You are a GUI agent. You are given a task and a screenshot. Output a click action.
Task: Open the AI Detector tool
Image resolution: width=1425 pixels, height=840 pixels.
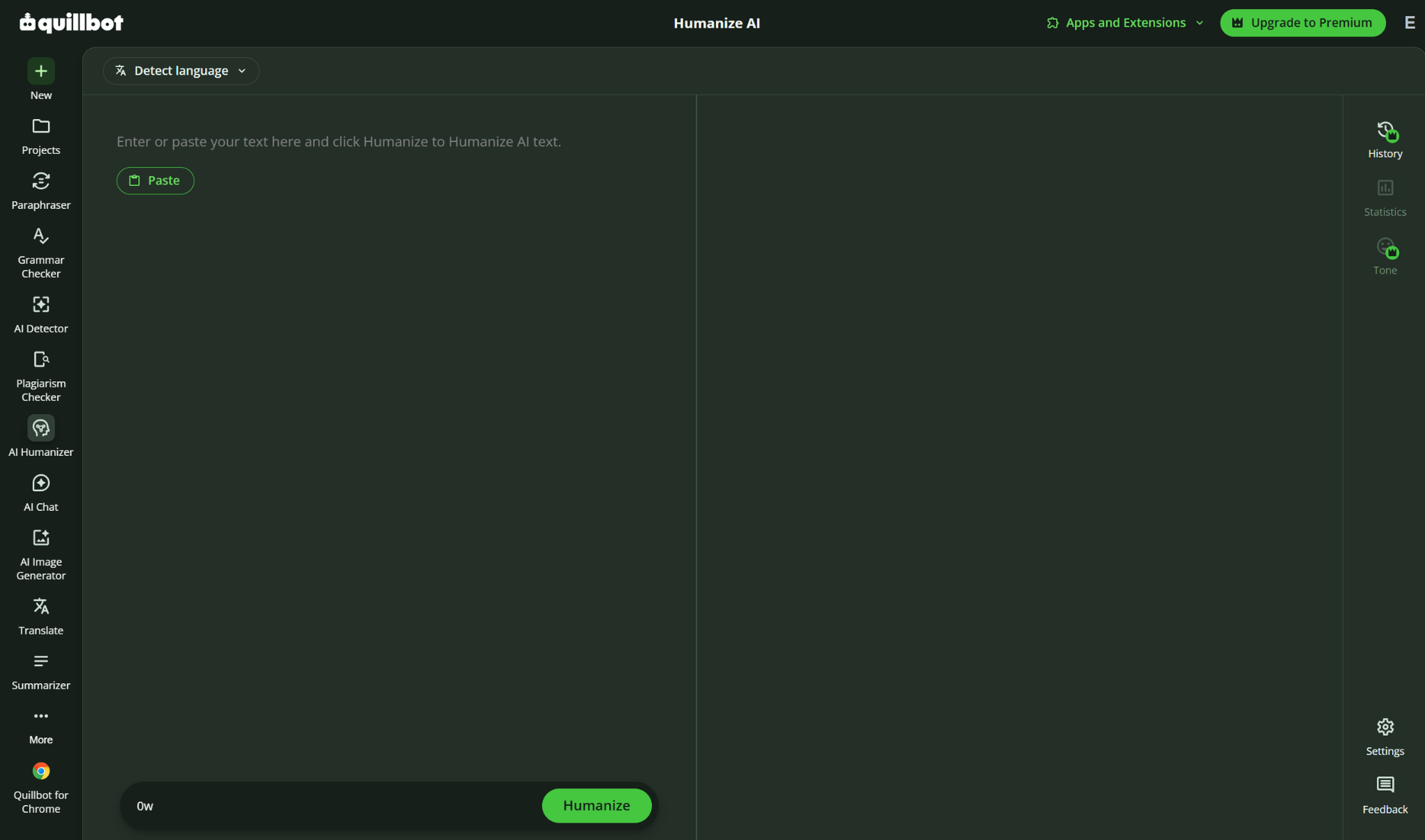coord(41,314)
